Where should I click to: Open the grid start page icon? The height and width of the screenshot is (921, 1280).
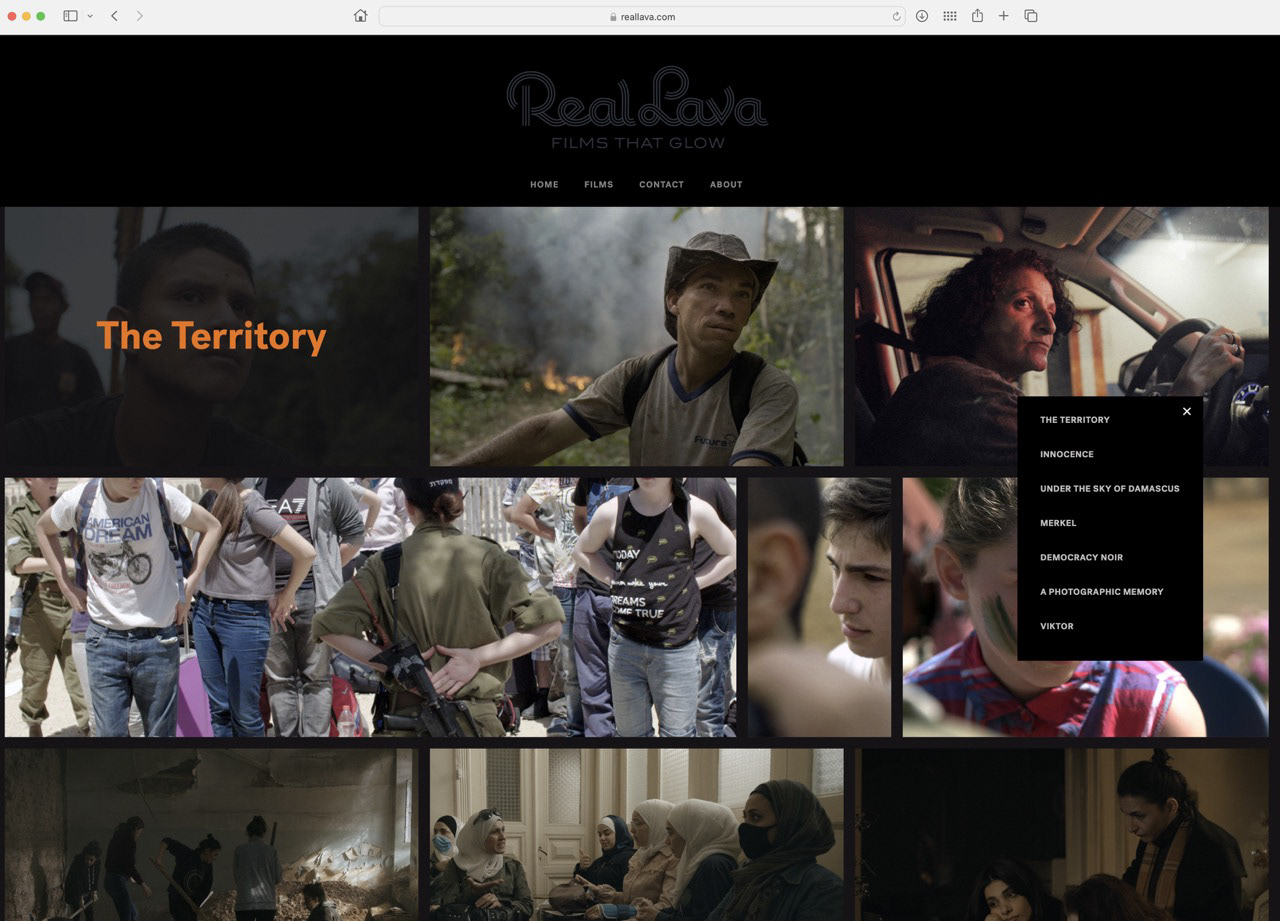pos(950,16)
